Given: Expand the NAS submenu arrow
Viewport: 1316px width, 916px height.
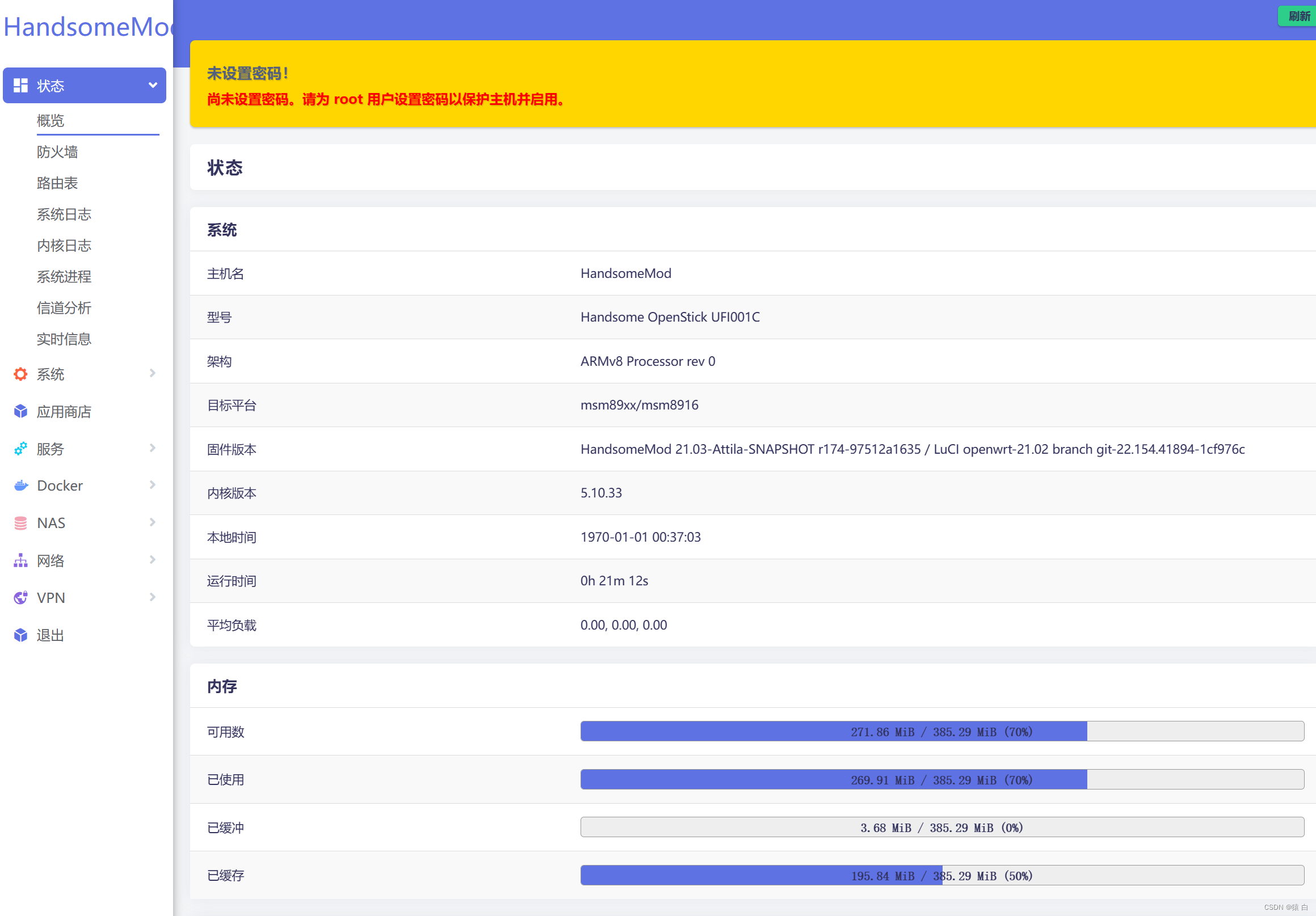Looking at the screenshot, I should (x=153, y=522).
